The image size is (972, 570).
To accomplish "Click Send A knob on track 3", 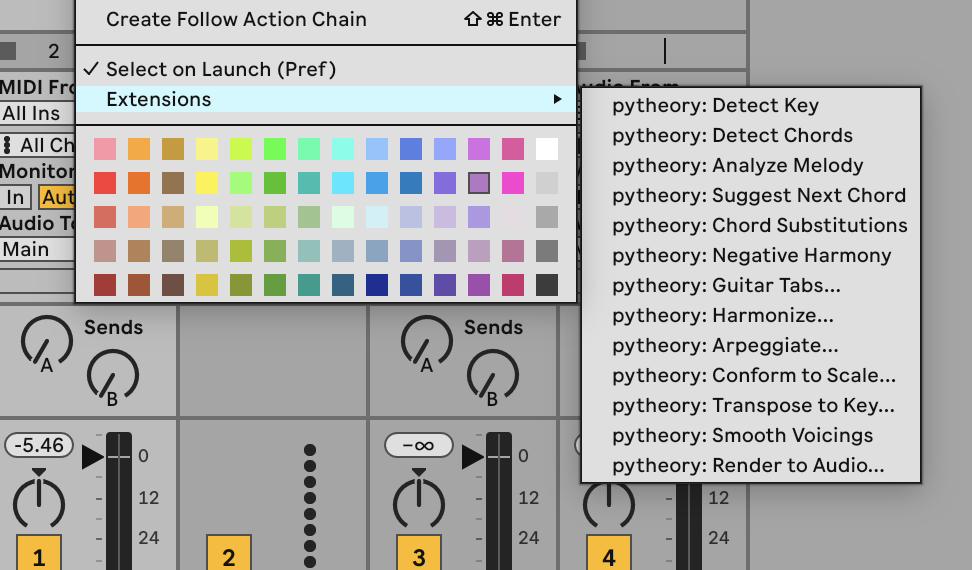I will pyautogui.click(x=426, y=341).
